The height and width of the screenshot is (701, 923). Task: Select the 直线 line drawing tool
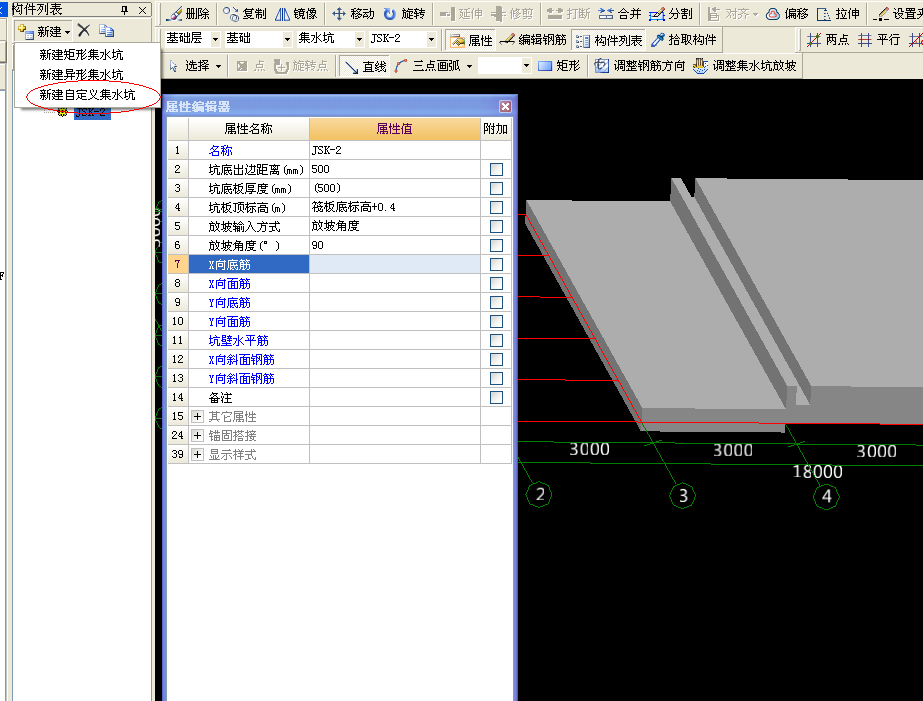(365, 66)
